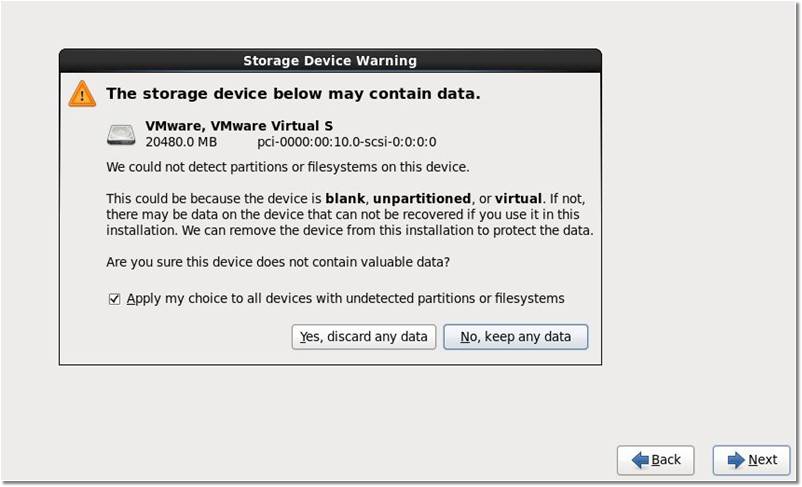
Task: Click the 'We could not detect partitions' sentence
Action: 287,166
